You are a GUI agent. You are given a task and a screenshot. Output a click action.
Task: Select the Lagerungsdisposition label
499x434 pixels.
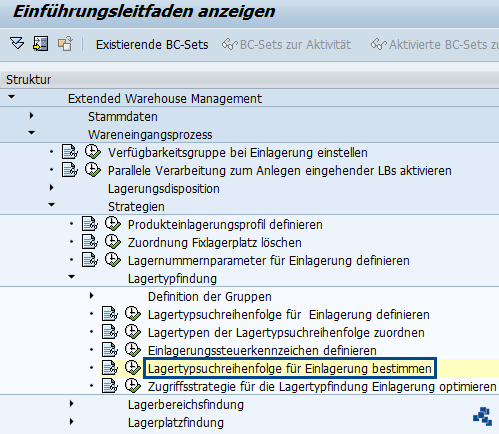tap(164, 189)
